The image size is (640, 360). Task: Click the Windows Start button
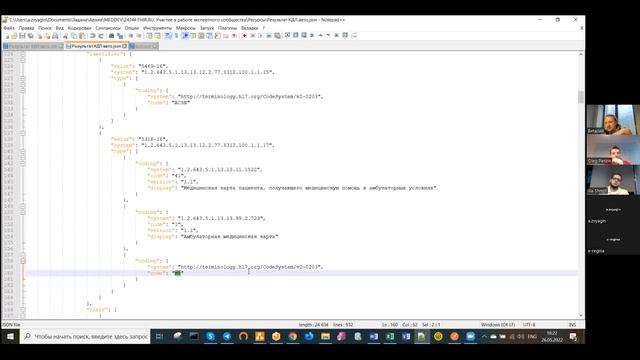(x=10, y=337)
